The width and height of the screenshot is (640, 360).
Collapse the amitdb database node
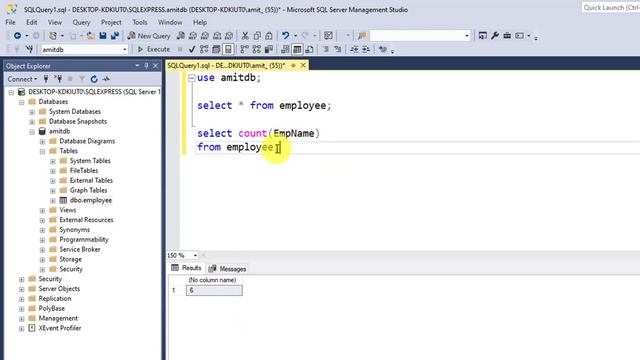(x=32, y=131)
